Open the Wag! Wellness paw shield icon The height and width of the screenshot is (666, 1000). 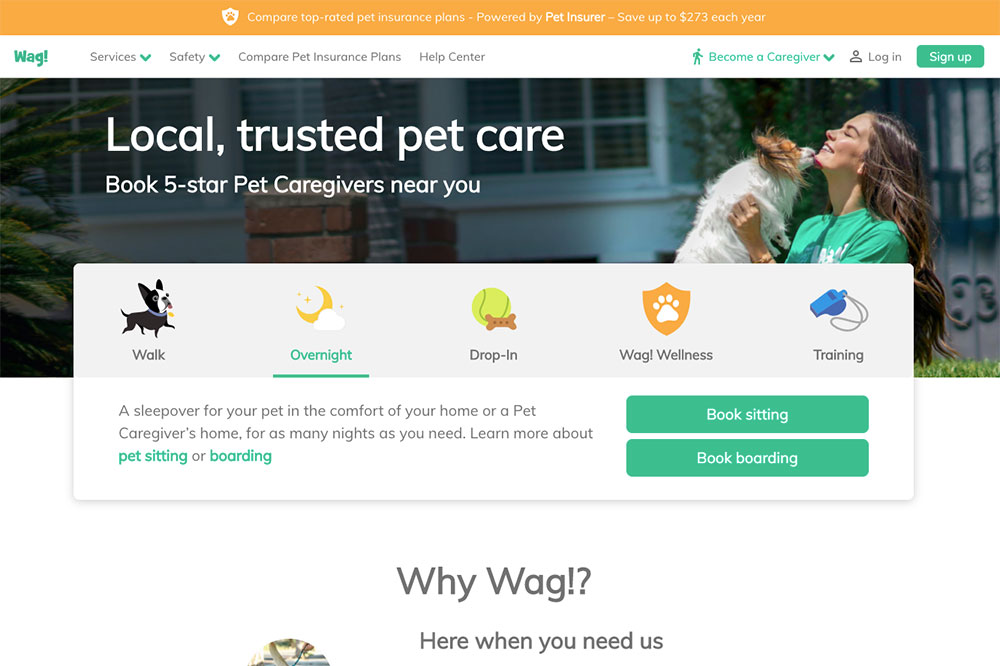tap(666, 309)
